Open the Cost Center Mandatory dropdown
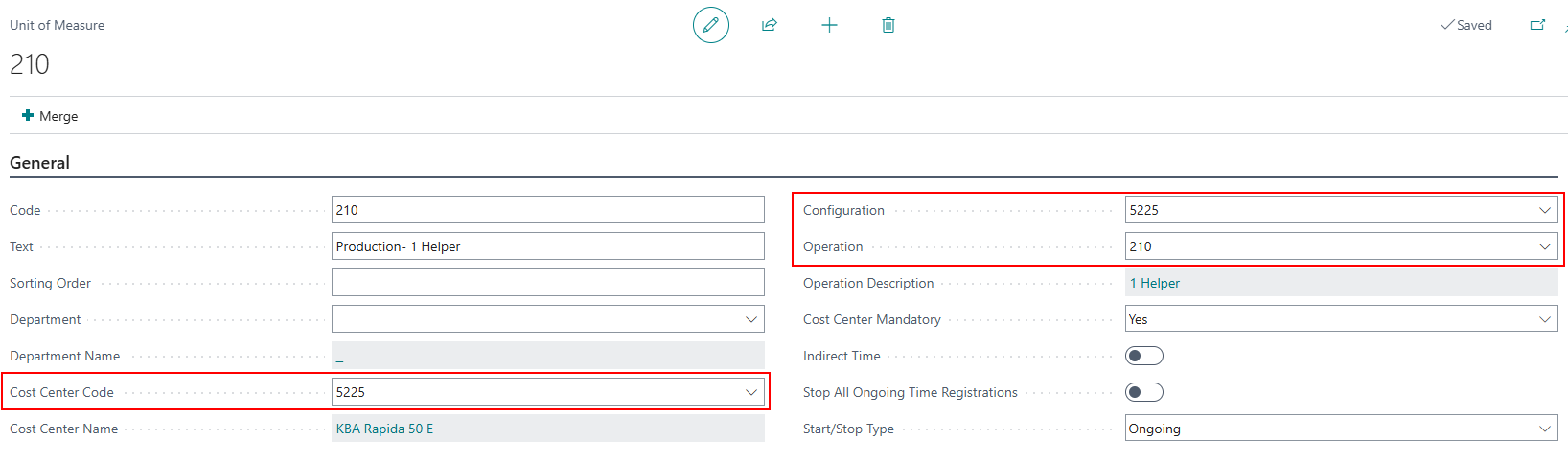Viewport: 1568px width, 464px height. tap(1342, 319)
